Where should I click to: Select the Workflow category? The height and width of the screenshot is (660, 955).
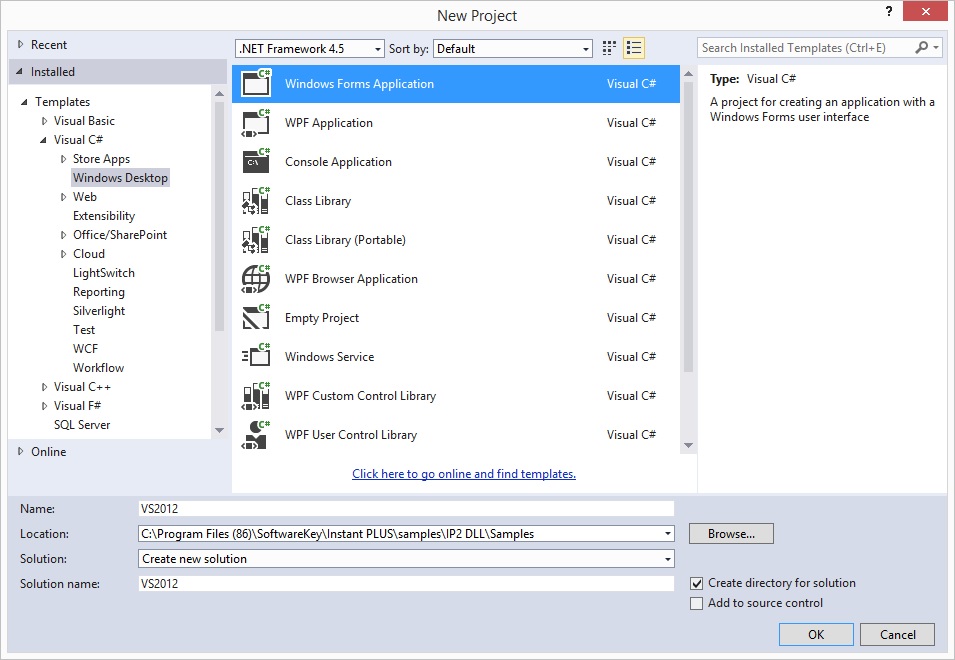pyautogui.click(x=98, y=368)
